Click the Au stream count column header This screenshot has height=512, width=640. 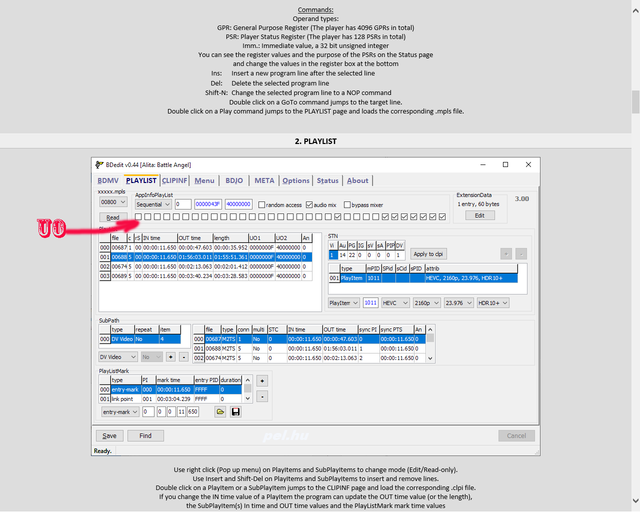342,245
